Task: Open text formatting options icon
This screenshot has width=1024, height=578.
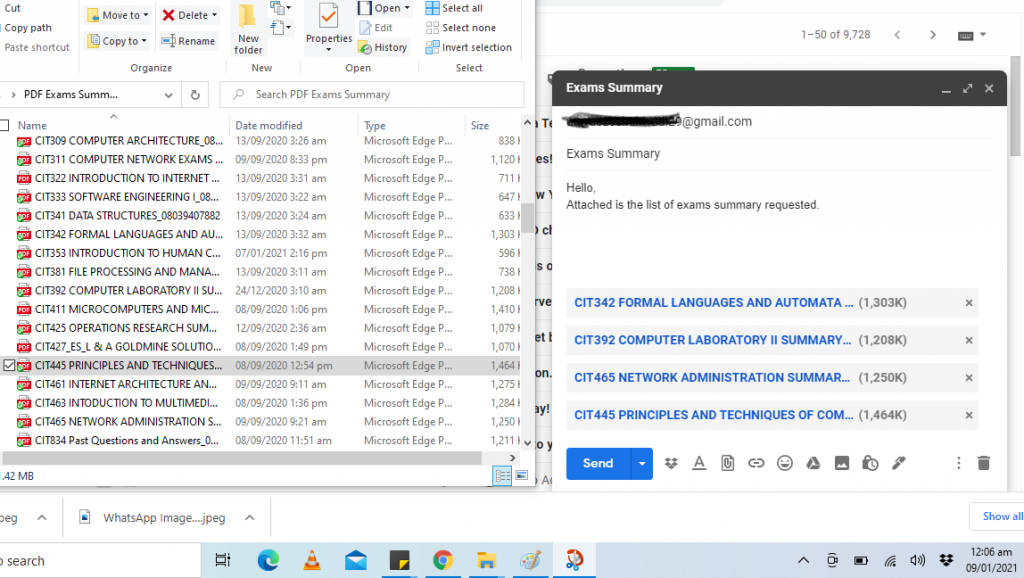Action: 699,463
